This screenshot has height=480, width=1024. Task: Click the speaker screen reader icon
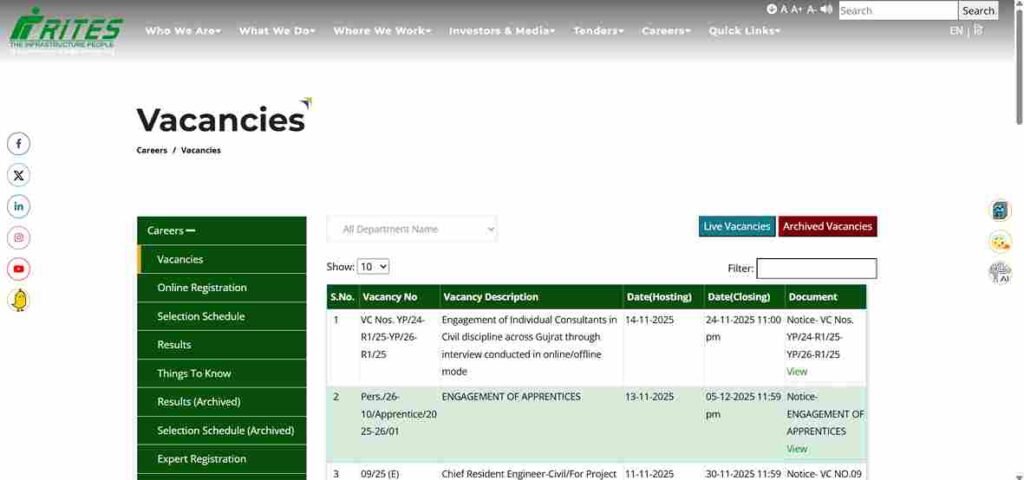click(x=827, y=9)
